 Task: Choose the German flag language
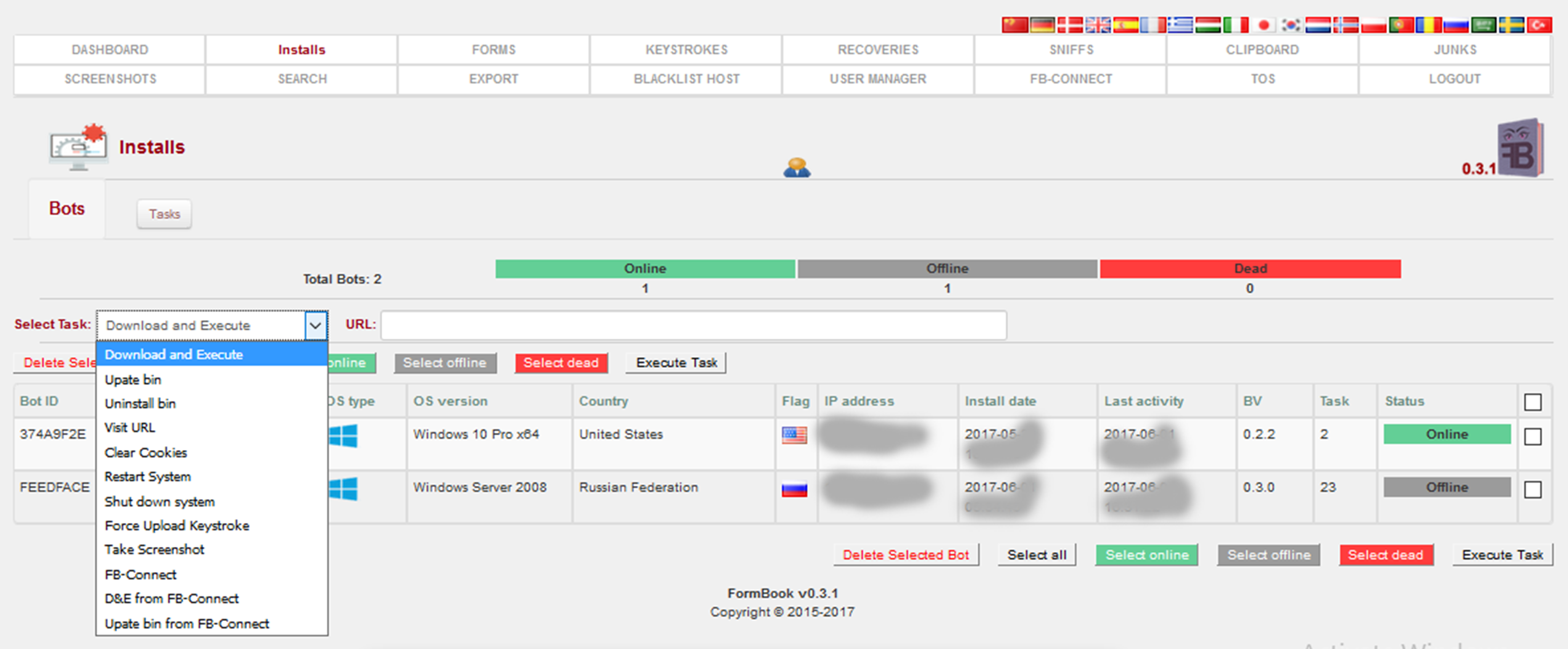coord(1042,25)
